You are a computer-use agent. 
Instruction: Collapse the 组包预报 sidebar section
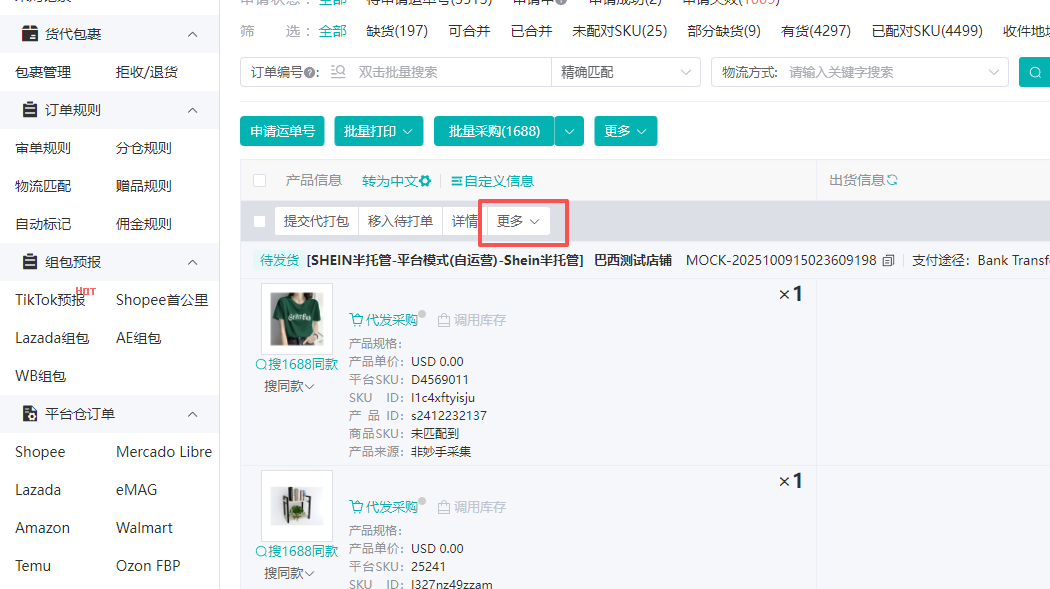tap(192, 262)
